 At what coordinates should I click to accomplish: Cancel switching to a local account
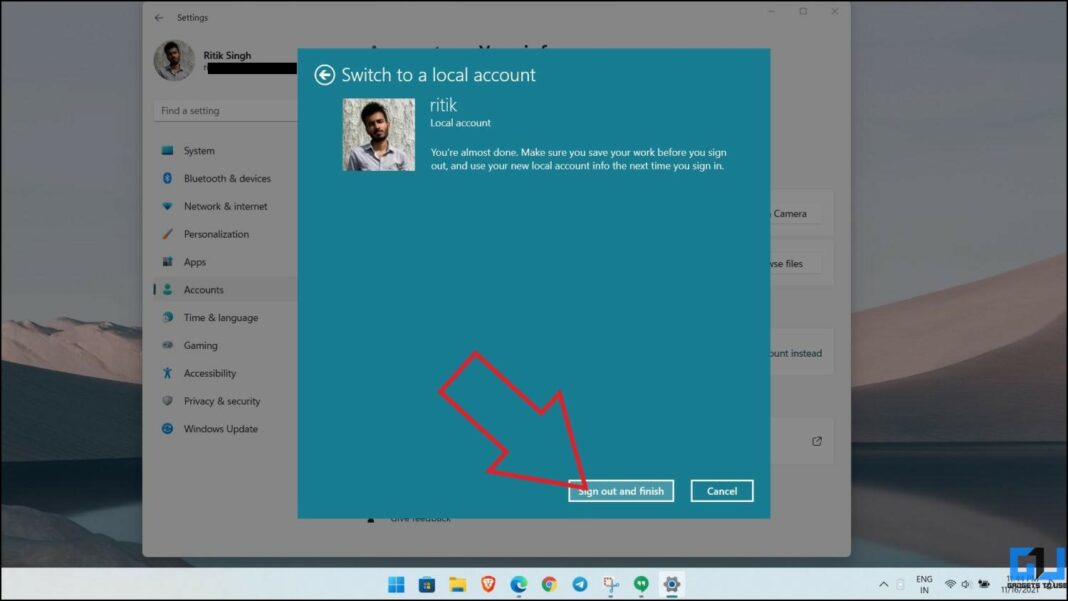[722, 490]
